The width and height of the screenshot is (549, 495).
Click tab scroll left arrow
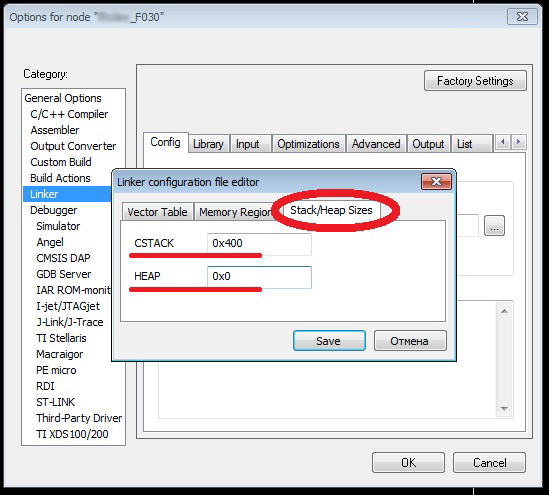(503, 142)
